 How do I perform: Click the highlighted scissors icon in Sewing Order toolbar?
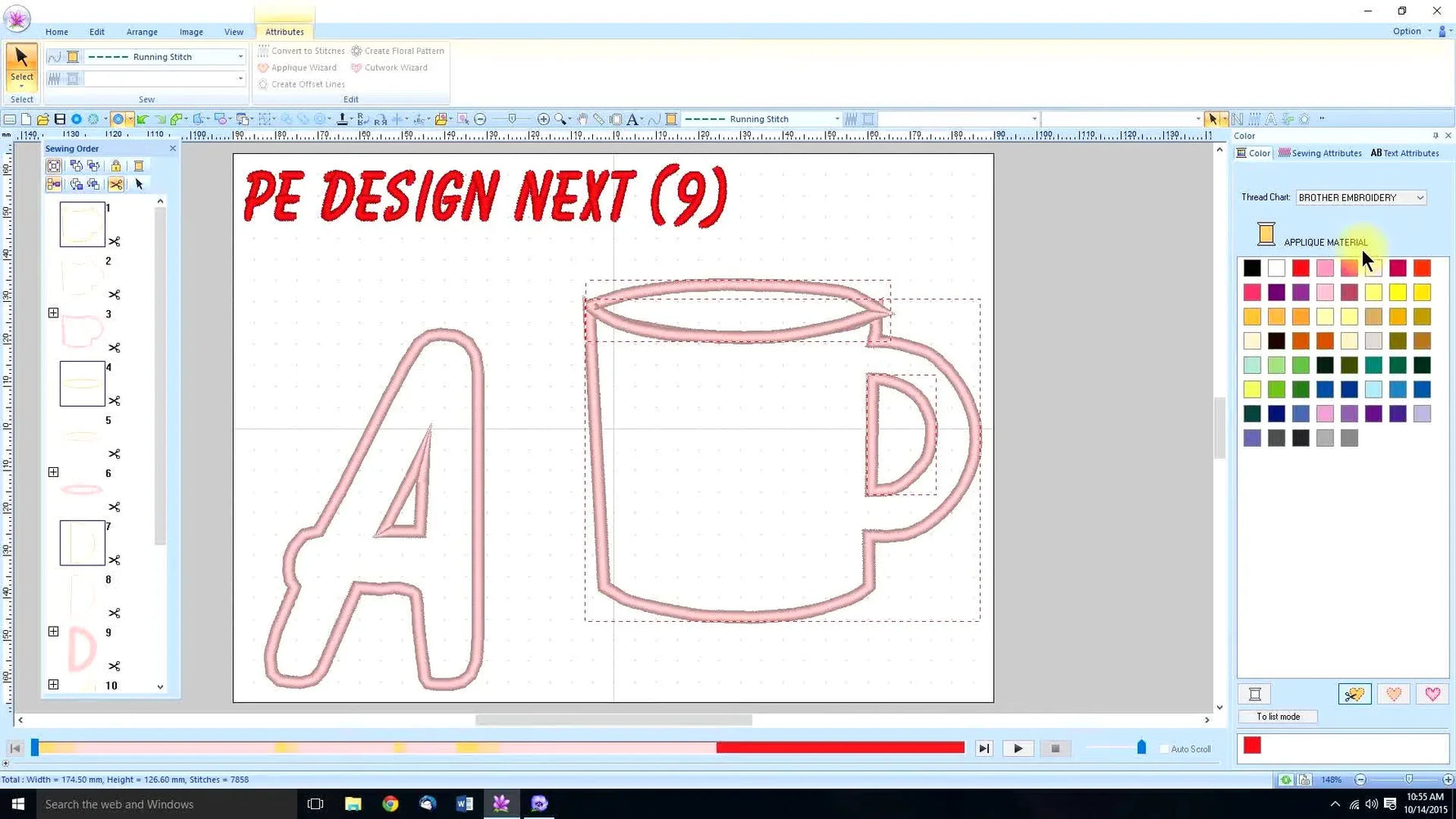tap(116, 185)
